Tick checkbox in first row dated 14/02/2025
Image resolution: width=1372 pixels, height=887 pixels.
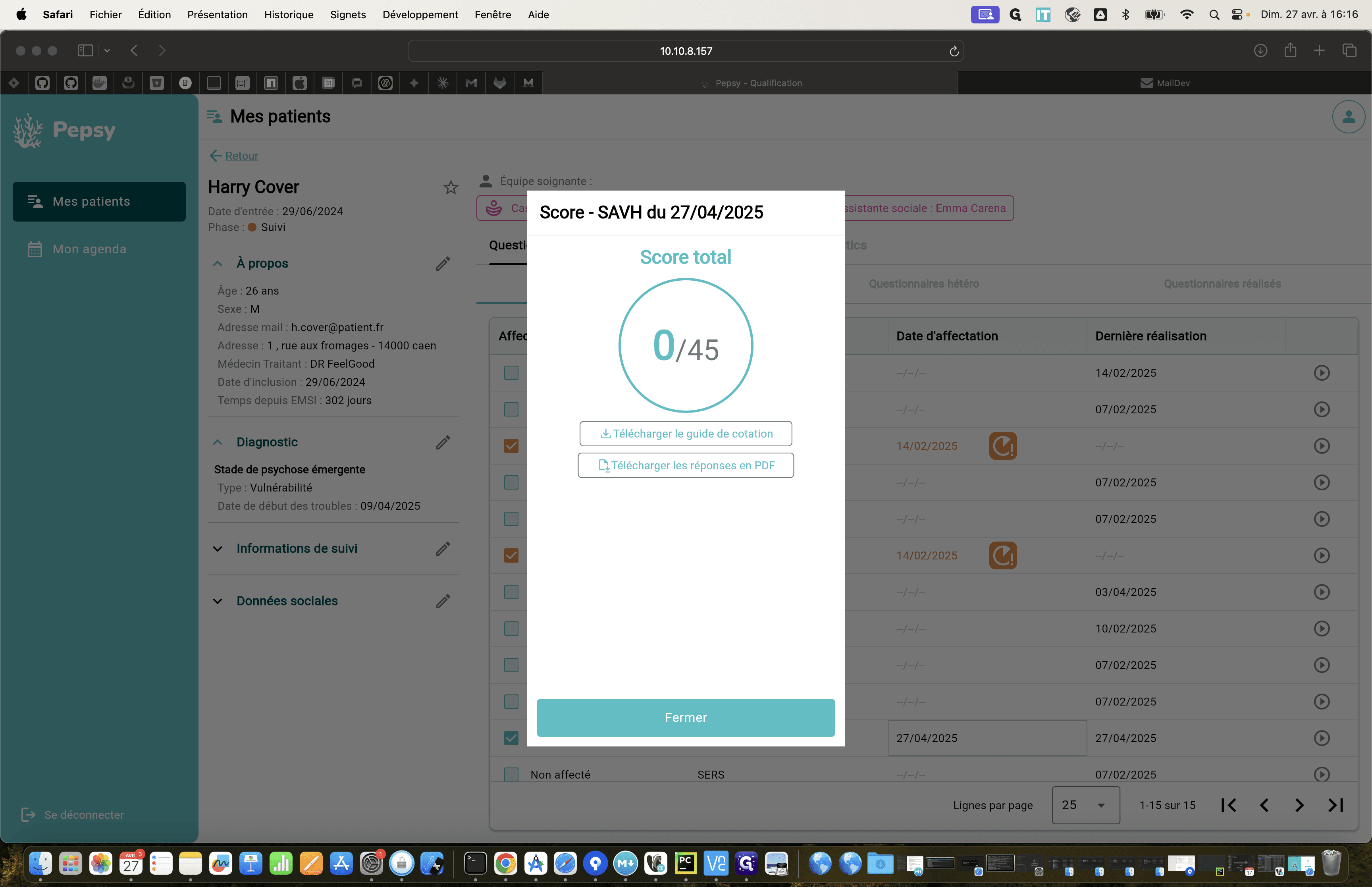click(511, 373)
